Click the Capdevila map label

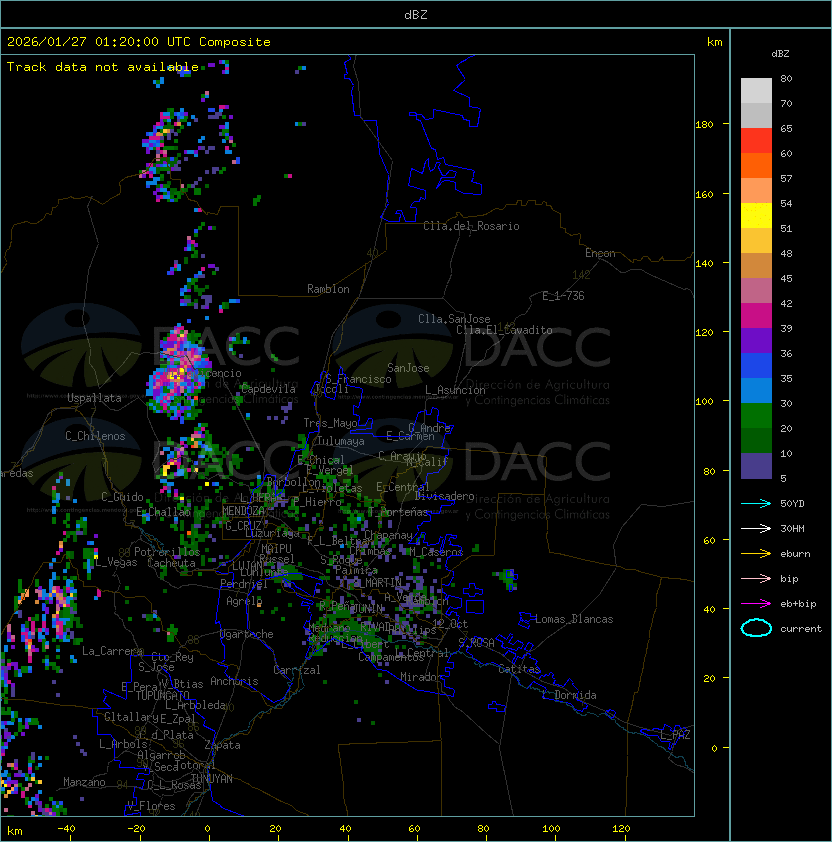pos(268,389)
